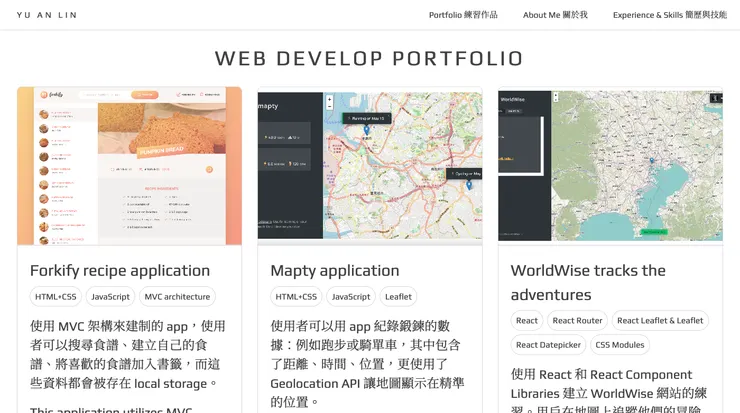Click the Forkify description mentioning local storage

(128, 354)
